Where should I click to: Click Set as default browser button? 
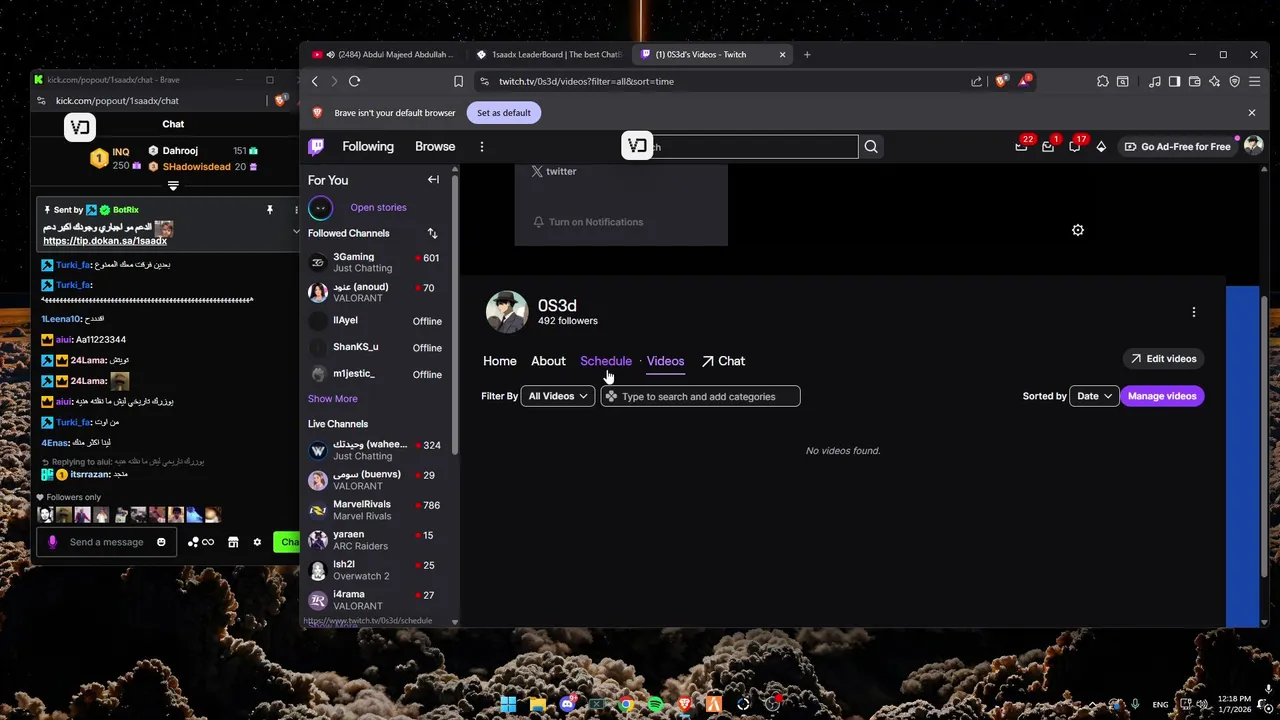point(504,113)
